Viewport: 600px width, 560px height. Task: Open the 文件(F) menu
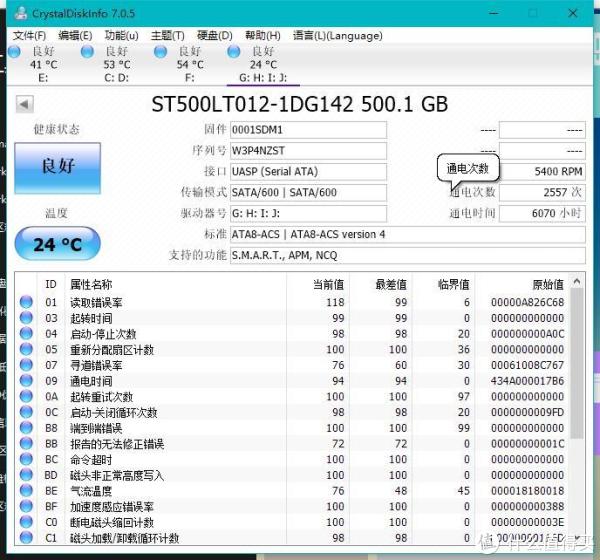29,36
